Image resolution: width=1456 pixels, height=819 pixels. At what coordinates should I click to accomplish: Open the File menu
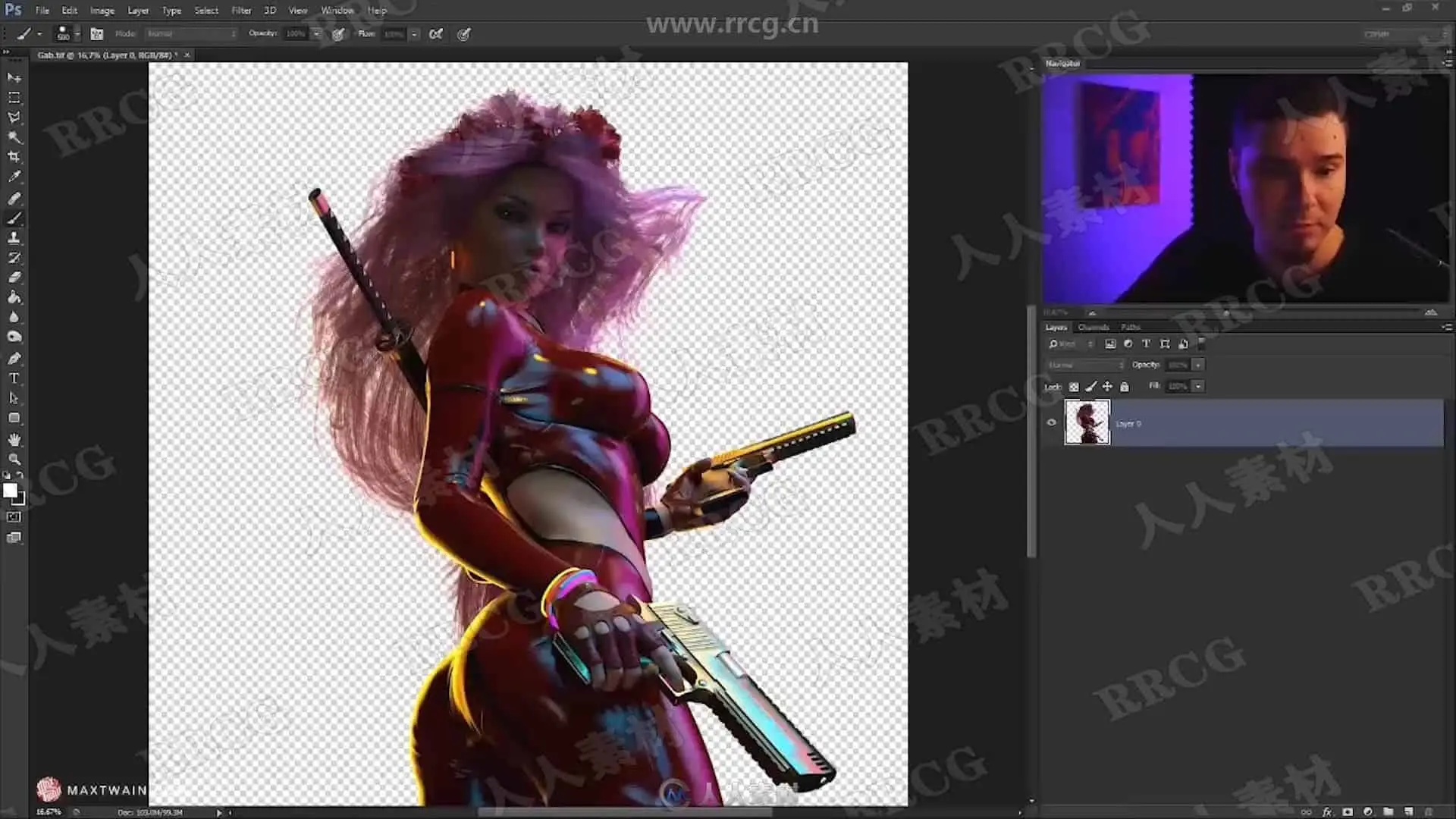tap(42, 11)
